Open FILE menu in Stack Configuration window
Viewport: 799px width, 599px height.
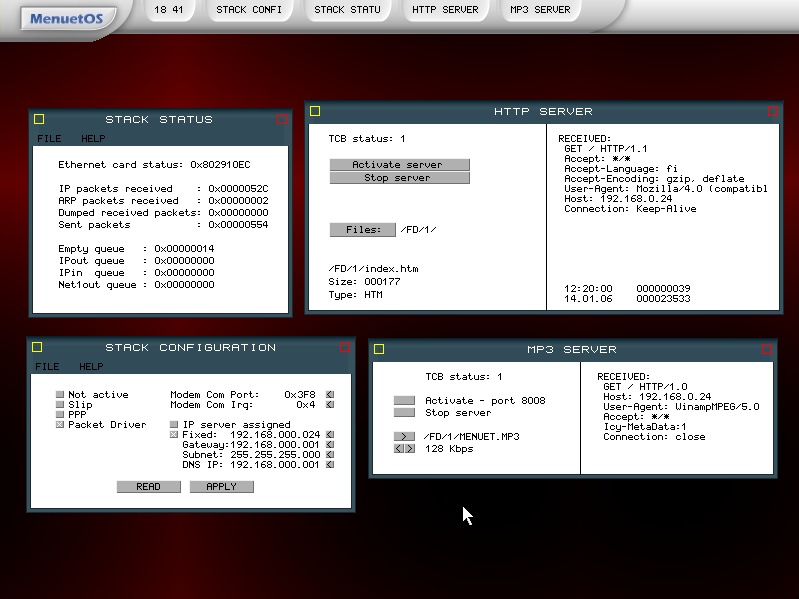click(x=47, y=367)
